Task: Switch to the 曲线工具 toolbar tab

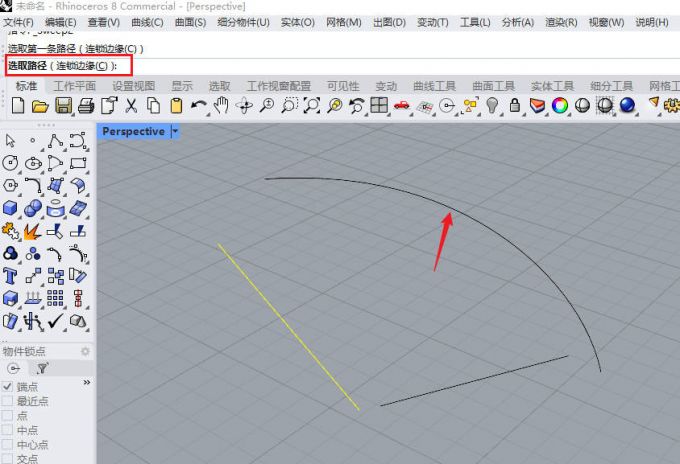Action: [435, 86]
